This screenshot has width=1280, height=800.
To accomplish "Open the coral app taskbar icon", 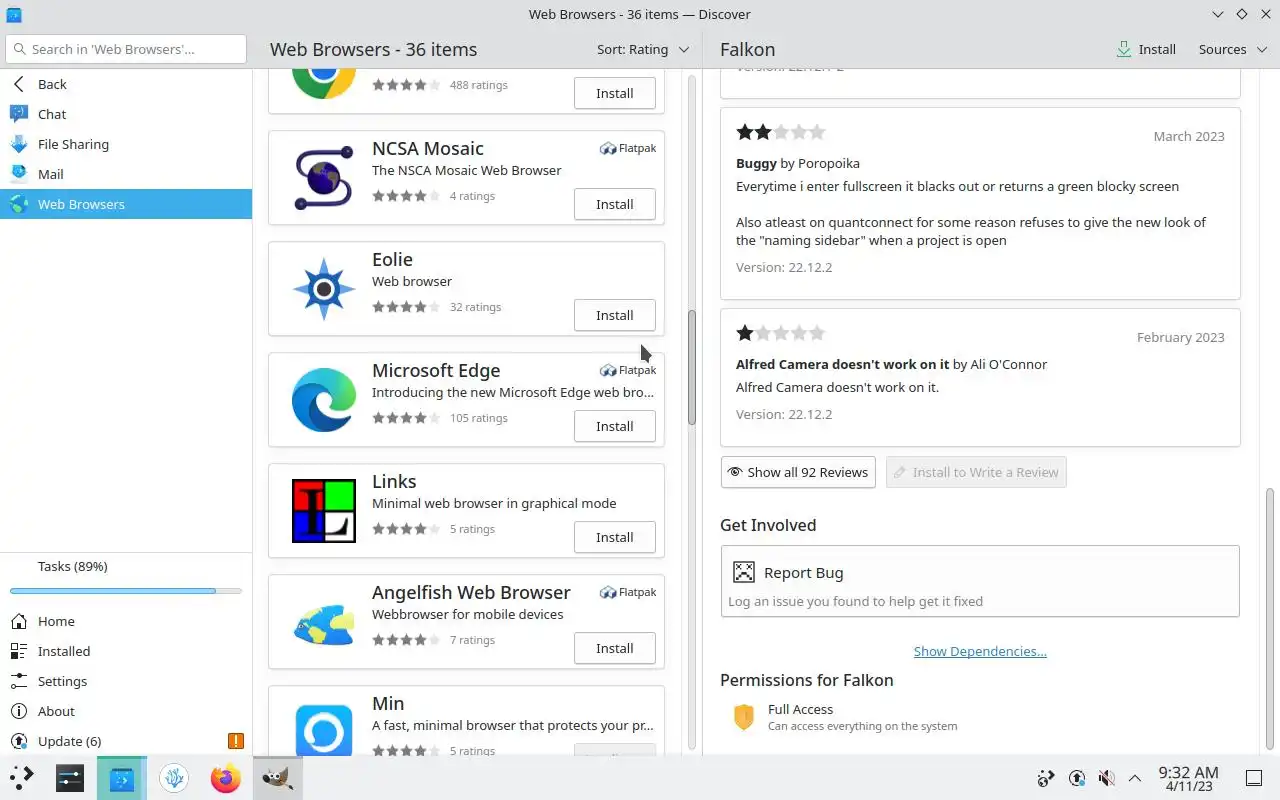I will (x=174, y=778).
